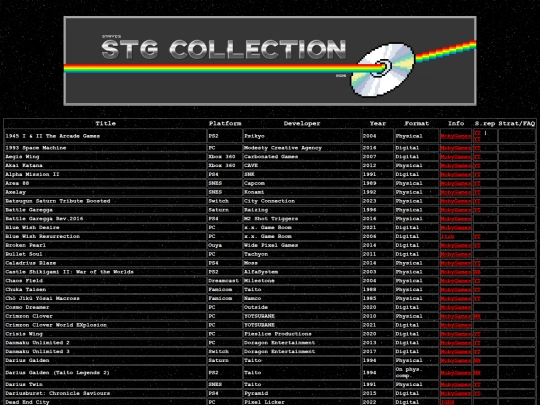Open MobyGames link for Chaos Field

click(x=456, y=281)
